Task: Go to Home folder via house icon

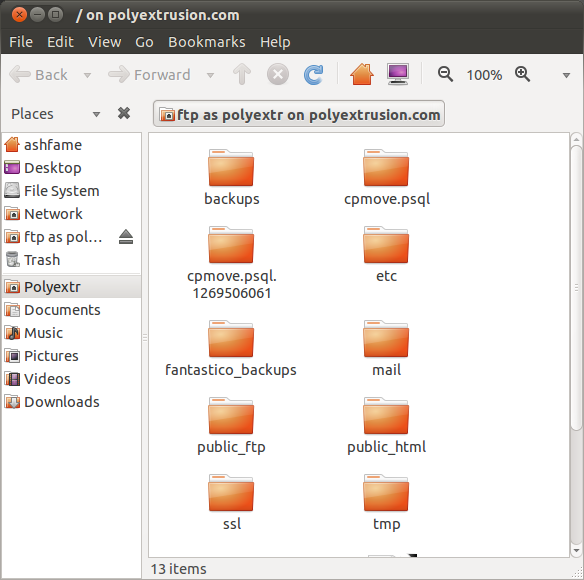Action: coord(362,74)
